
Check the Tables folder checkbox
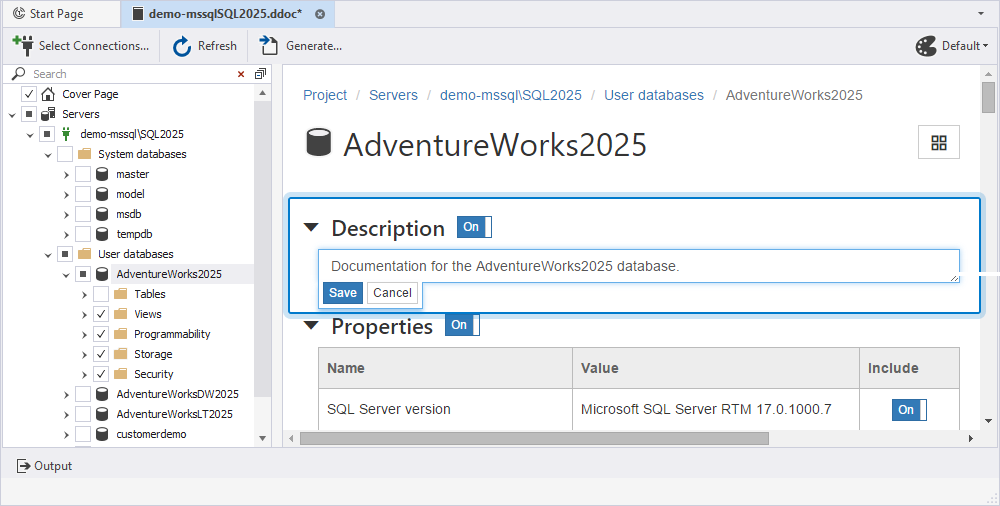click(101, 294)
